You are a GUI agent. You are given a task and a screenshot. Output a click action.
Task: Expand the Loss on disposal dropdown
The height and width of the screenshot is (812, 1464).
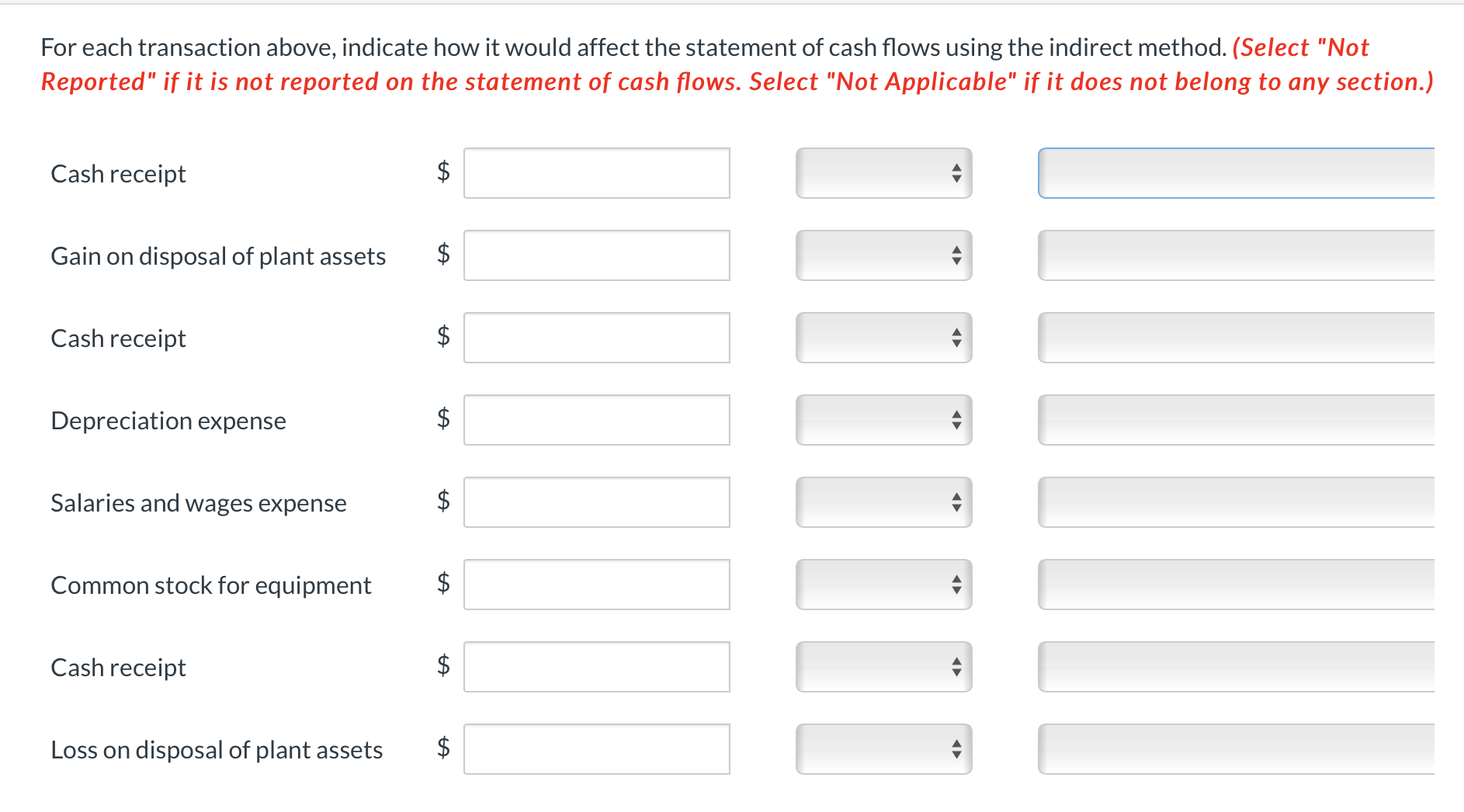pos(883,749)
